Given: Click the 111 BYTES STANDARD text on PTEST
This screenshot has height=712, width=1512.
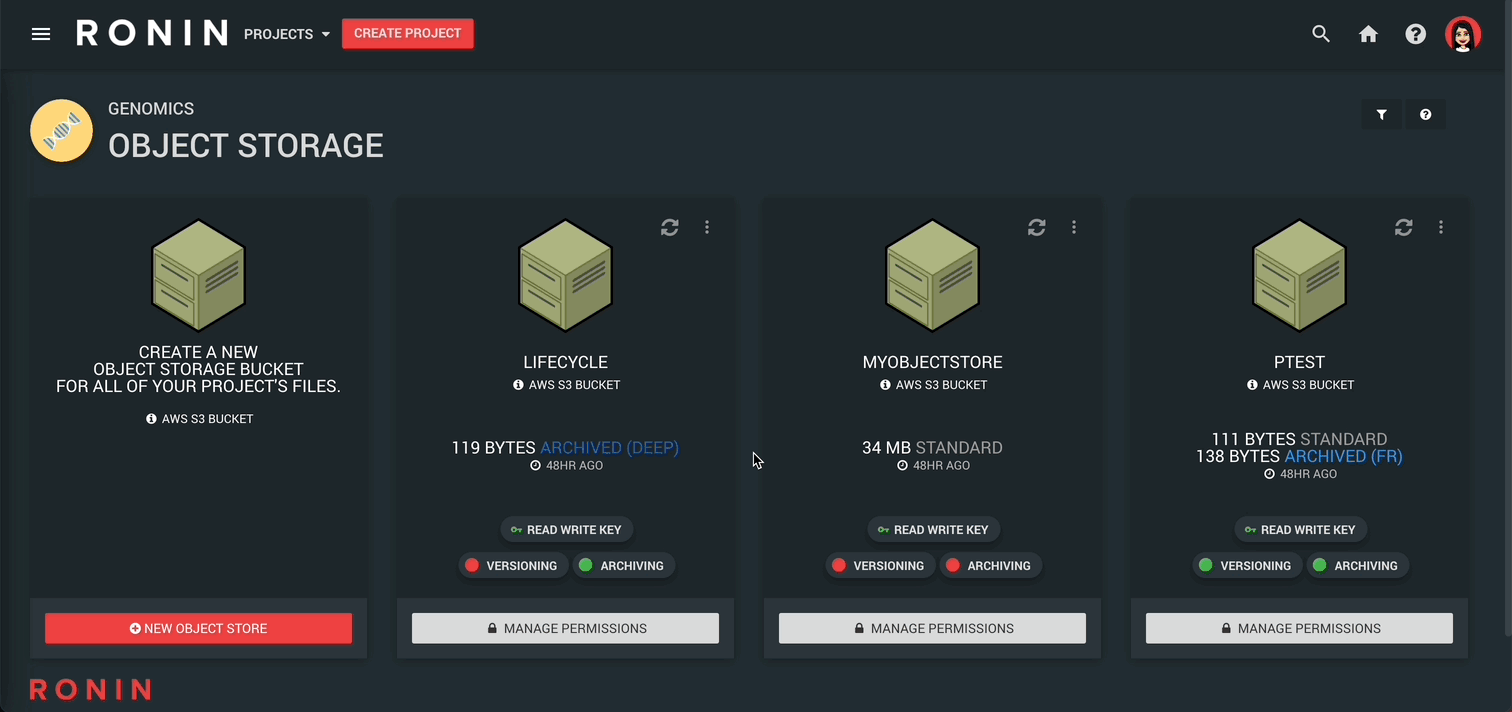Looking at the screenshot, I should 1299,439.
